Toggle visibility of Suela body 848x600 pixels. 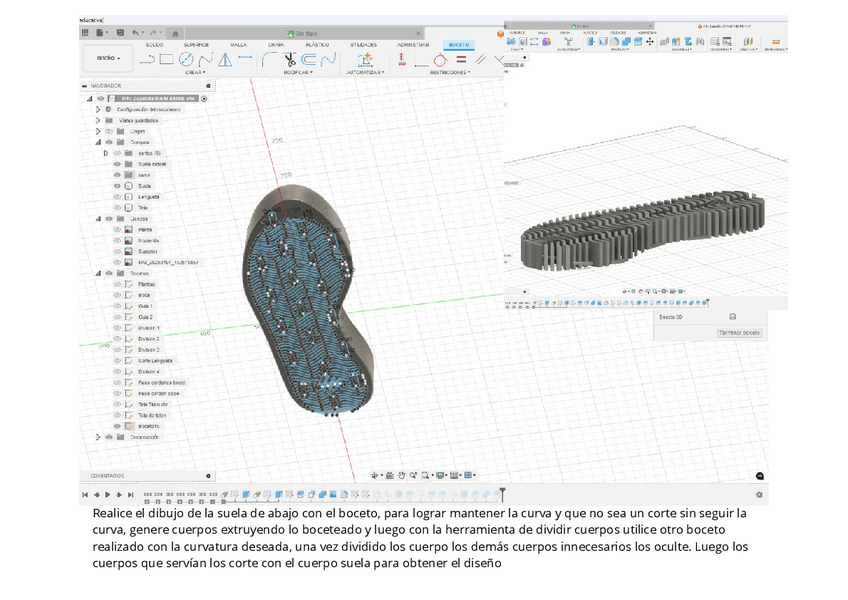tap(117, 186)
